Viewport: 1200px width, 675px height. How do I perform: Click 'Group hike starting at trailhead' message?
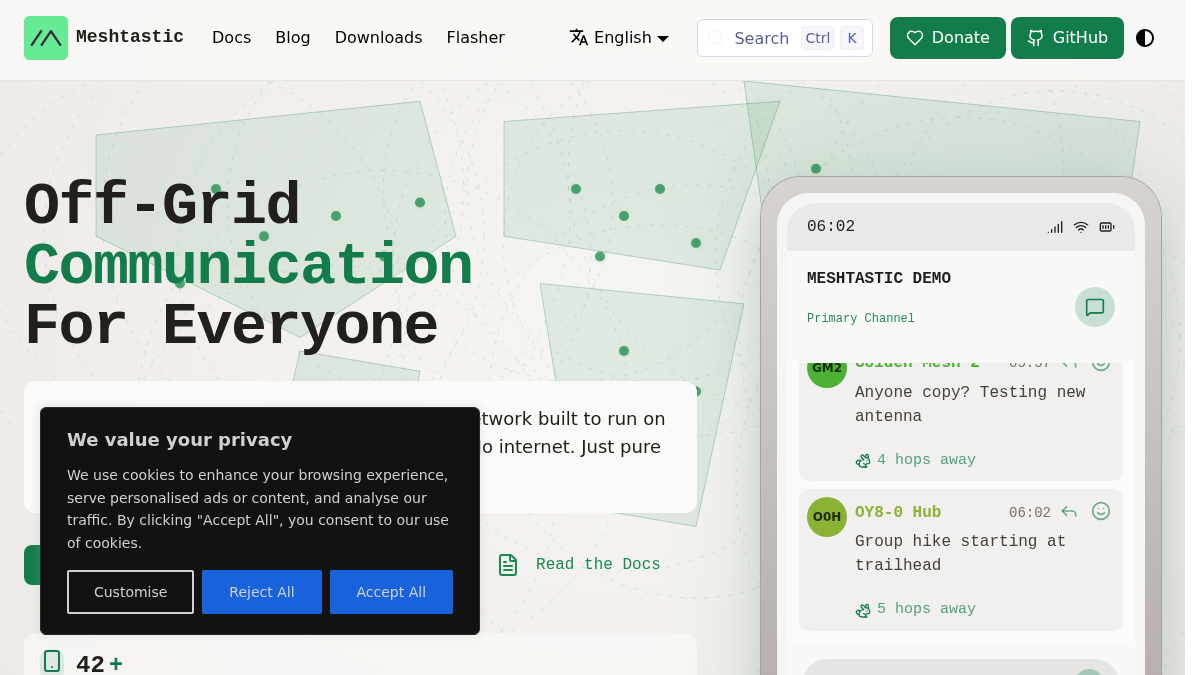[x=960, y=554]
